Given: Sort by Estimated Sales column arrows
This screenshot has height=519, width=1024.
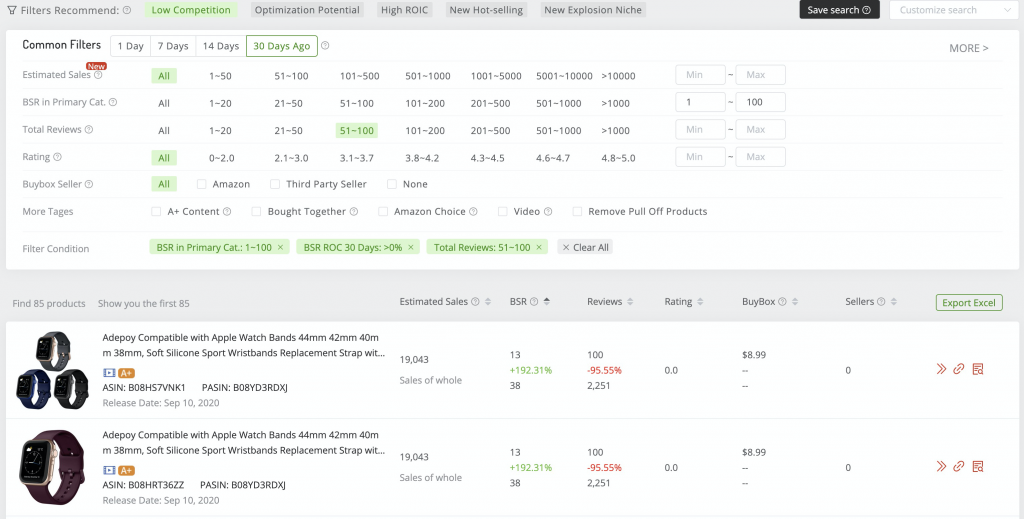Looking at the screenshot, I should [488, 302].
